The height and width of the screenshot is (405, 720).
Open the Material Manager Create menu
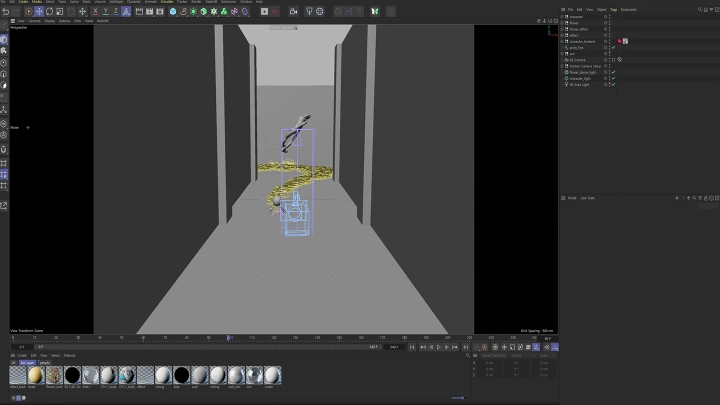[22, 355]
